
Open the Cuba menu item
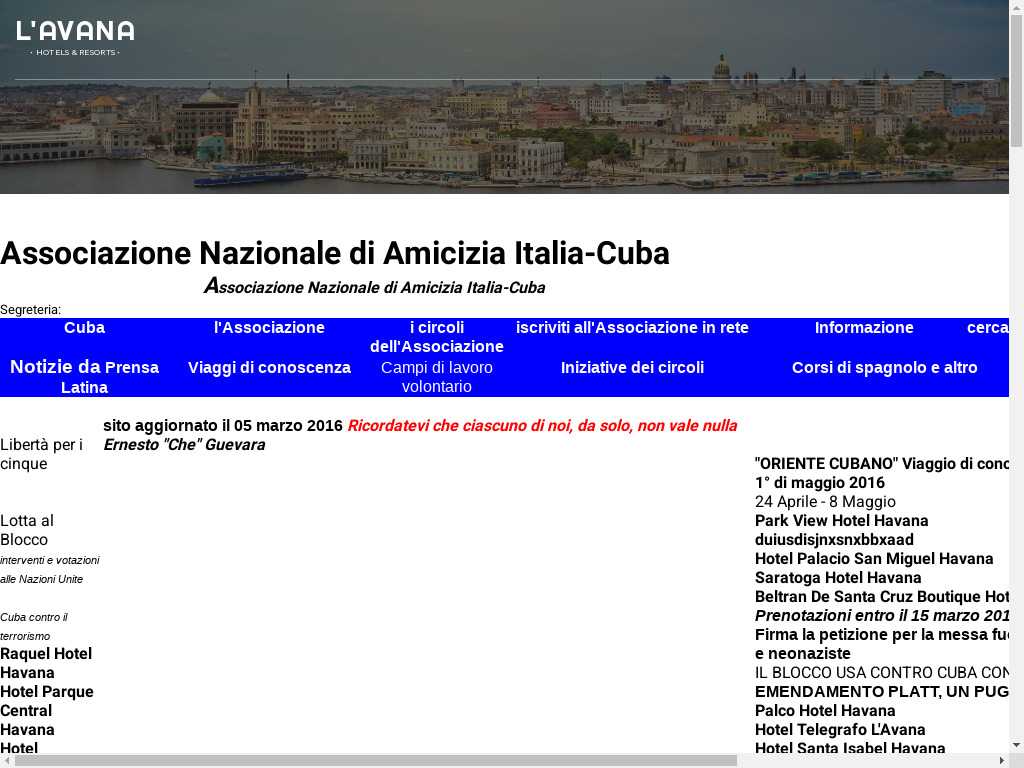point(84,328)
